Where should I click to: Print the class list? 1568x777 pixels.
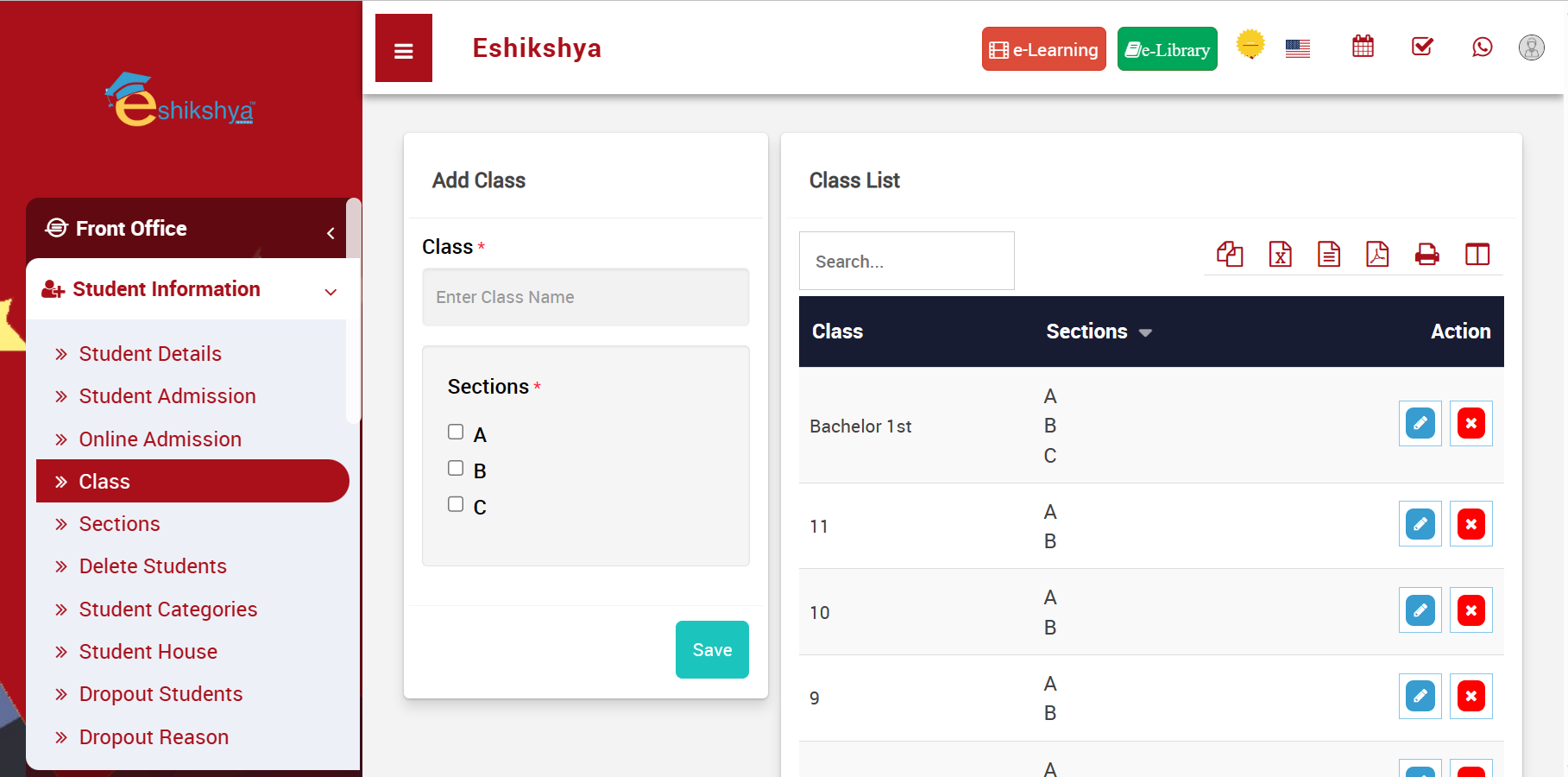1426,255
